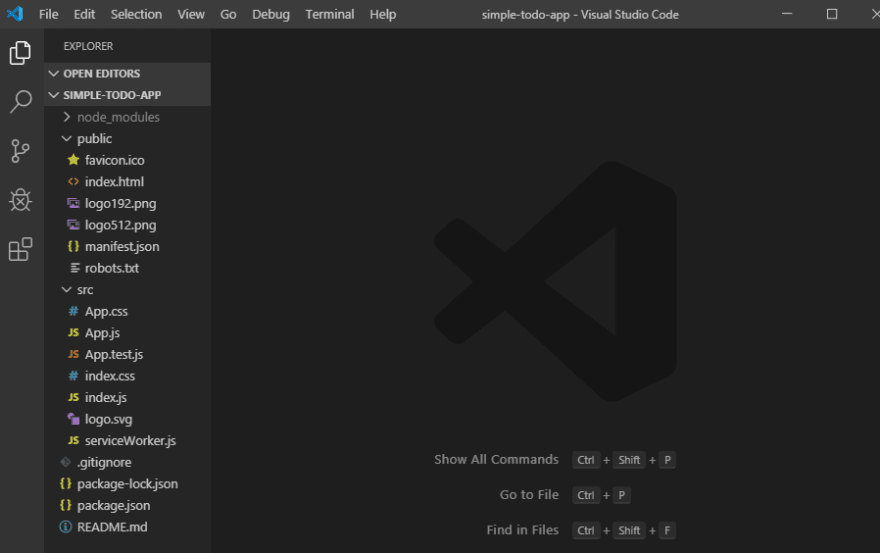This screenshot has height=553, width=880.
Task: Open logo192.png file name
Action: pyautogui.click(x=121, y=203)
